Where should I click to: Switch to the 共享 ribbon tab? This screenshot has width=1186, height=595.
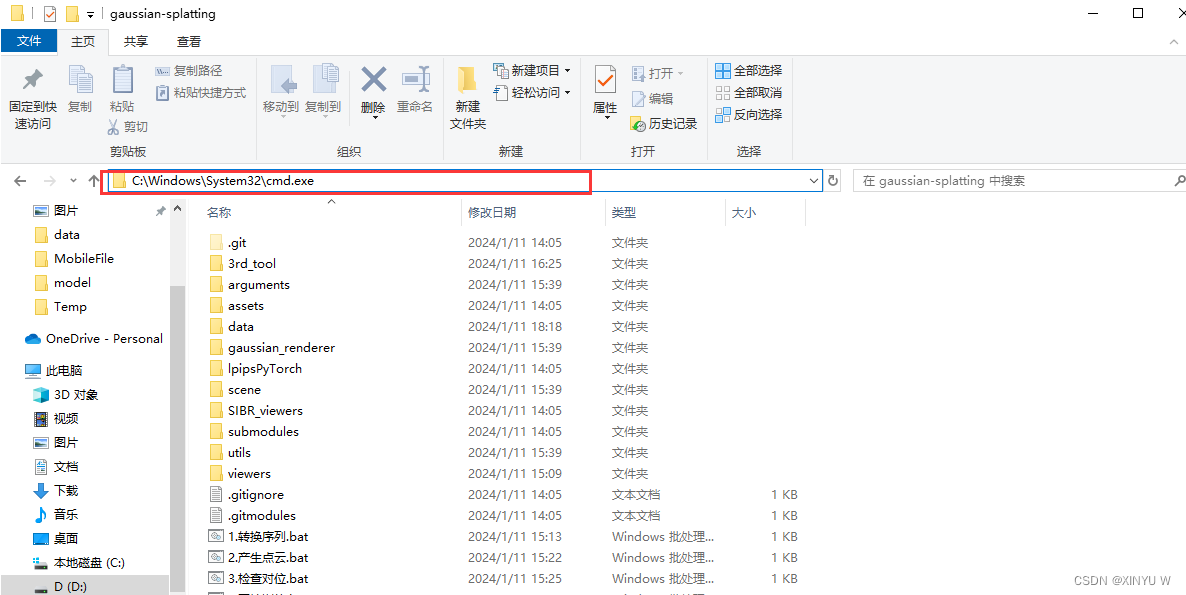[136, 42]
